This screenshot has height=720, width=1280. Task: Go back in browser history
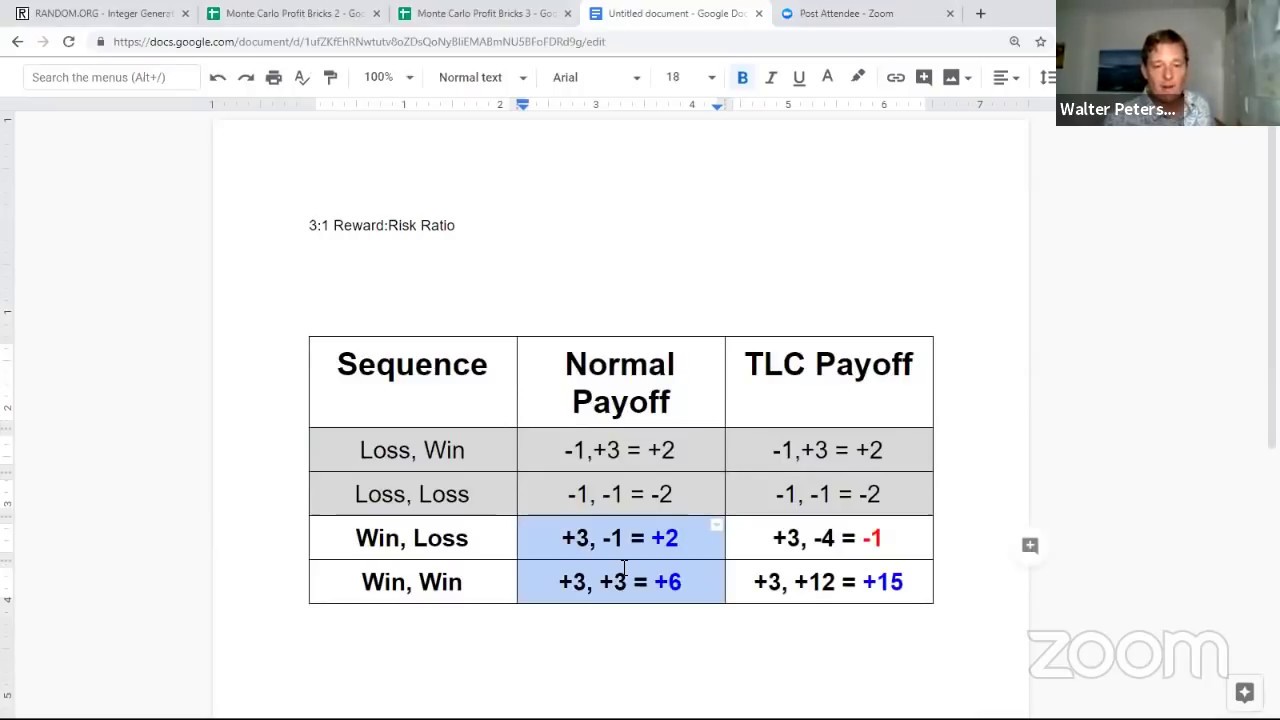[17, 42]
